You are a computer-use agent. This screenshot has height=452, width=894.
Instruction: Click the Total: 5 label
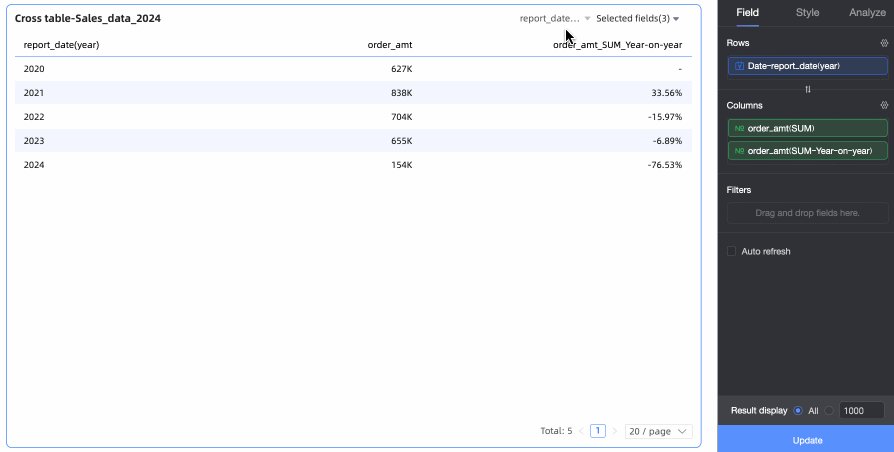tap(556, 431)
